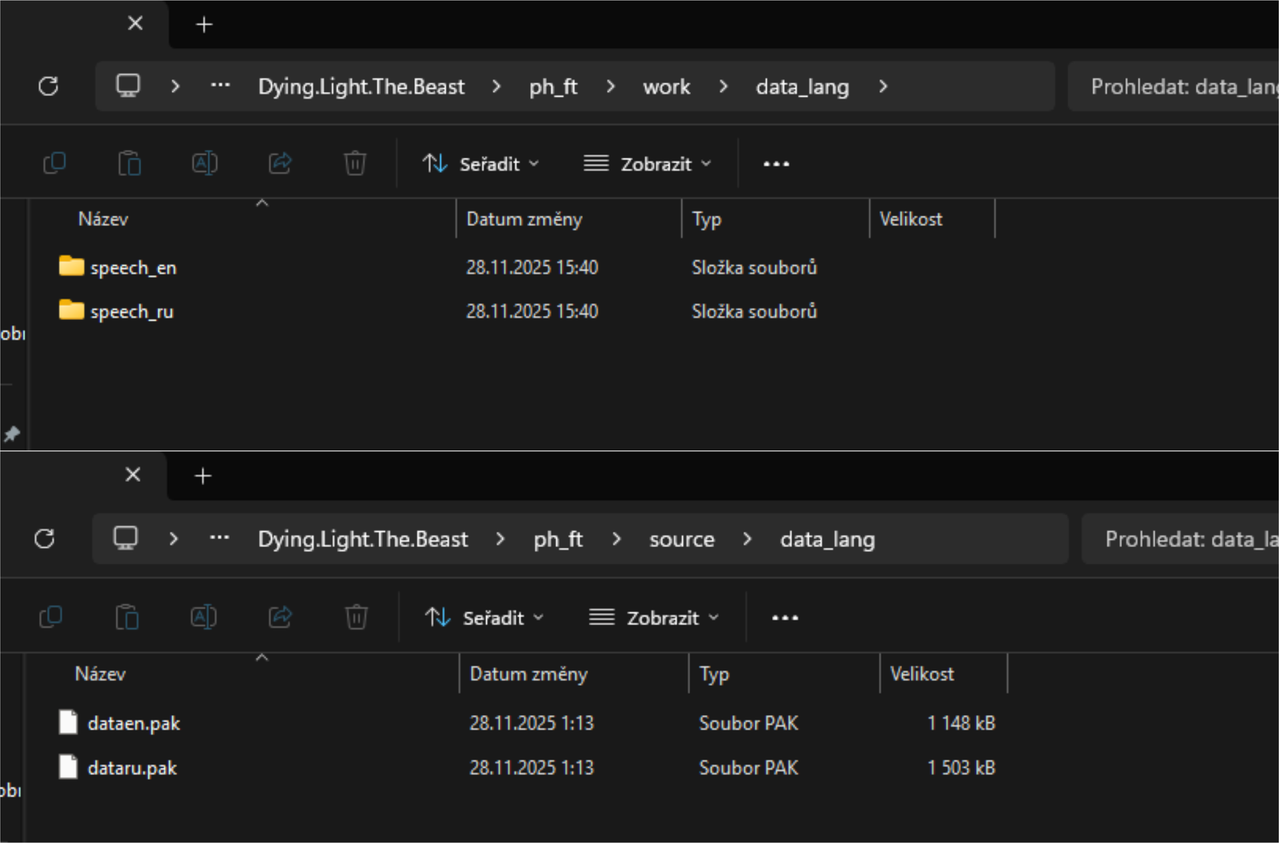Image resolution: width=1279 pixels, height=843 pixels.
Task: Select speech_en folder name
Action: tap(133, 268)
